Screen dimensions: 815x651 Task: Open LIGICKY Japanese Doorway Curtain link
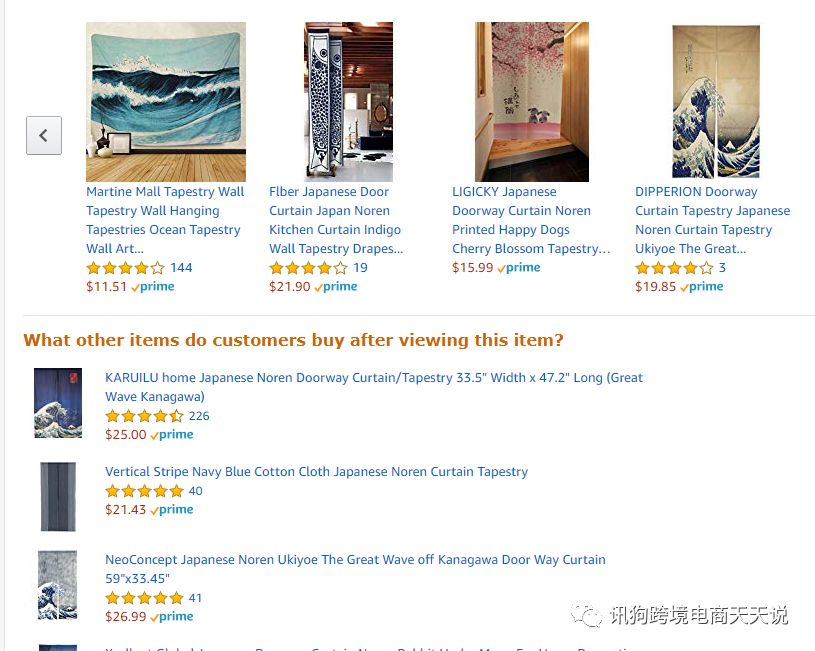click(x=531, y=220)
